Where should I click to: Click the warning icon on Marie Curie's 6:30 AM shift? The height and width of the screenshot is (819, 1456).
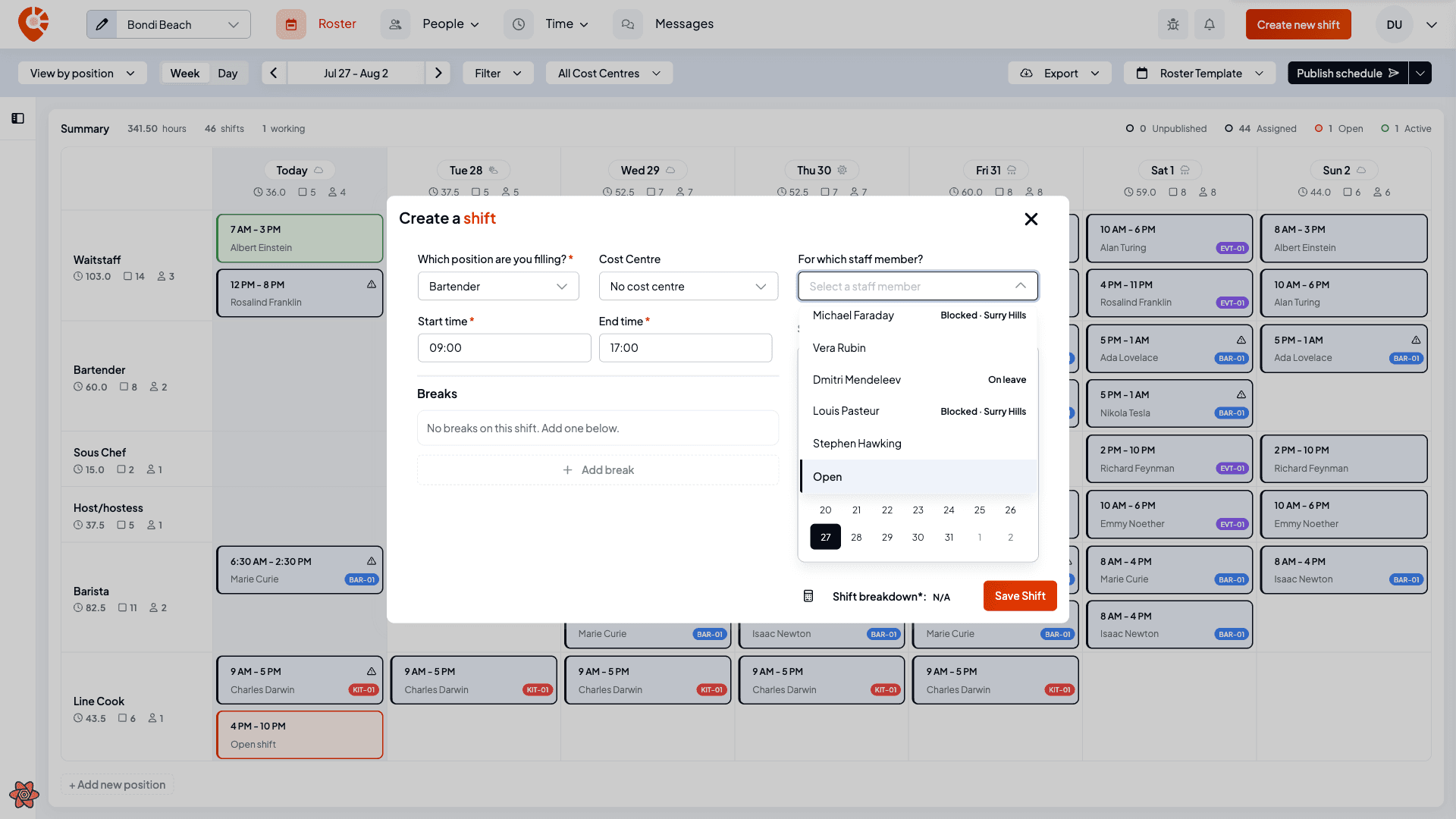pos(372,561)
